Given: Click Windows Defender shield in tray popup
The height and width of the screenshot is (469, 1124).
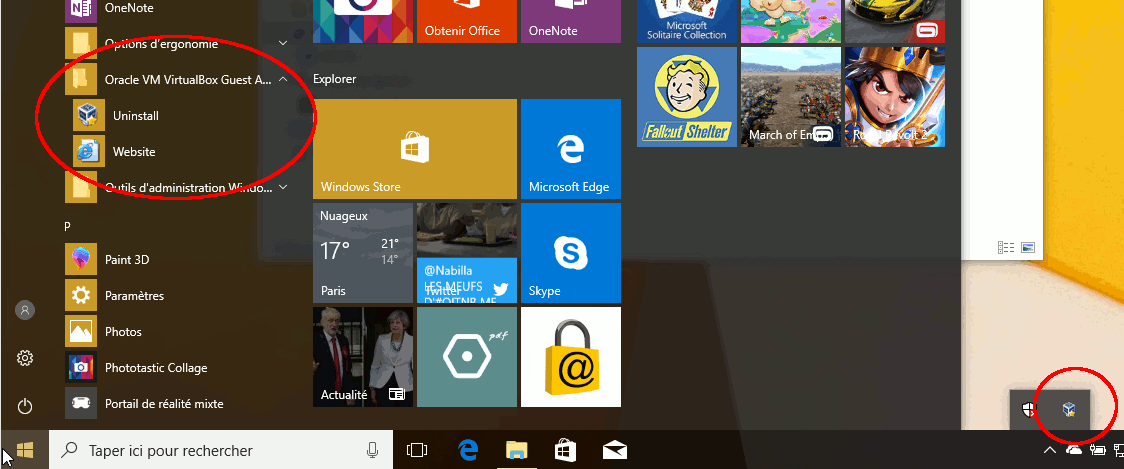Looking at the screenshot, I should point(1029,410).
